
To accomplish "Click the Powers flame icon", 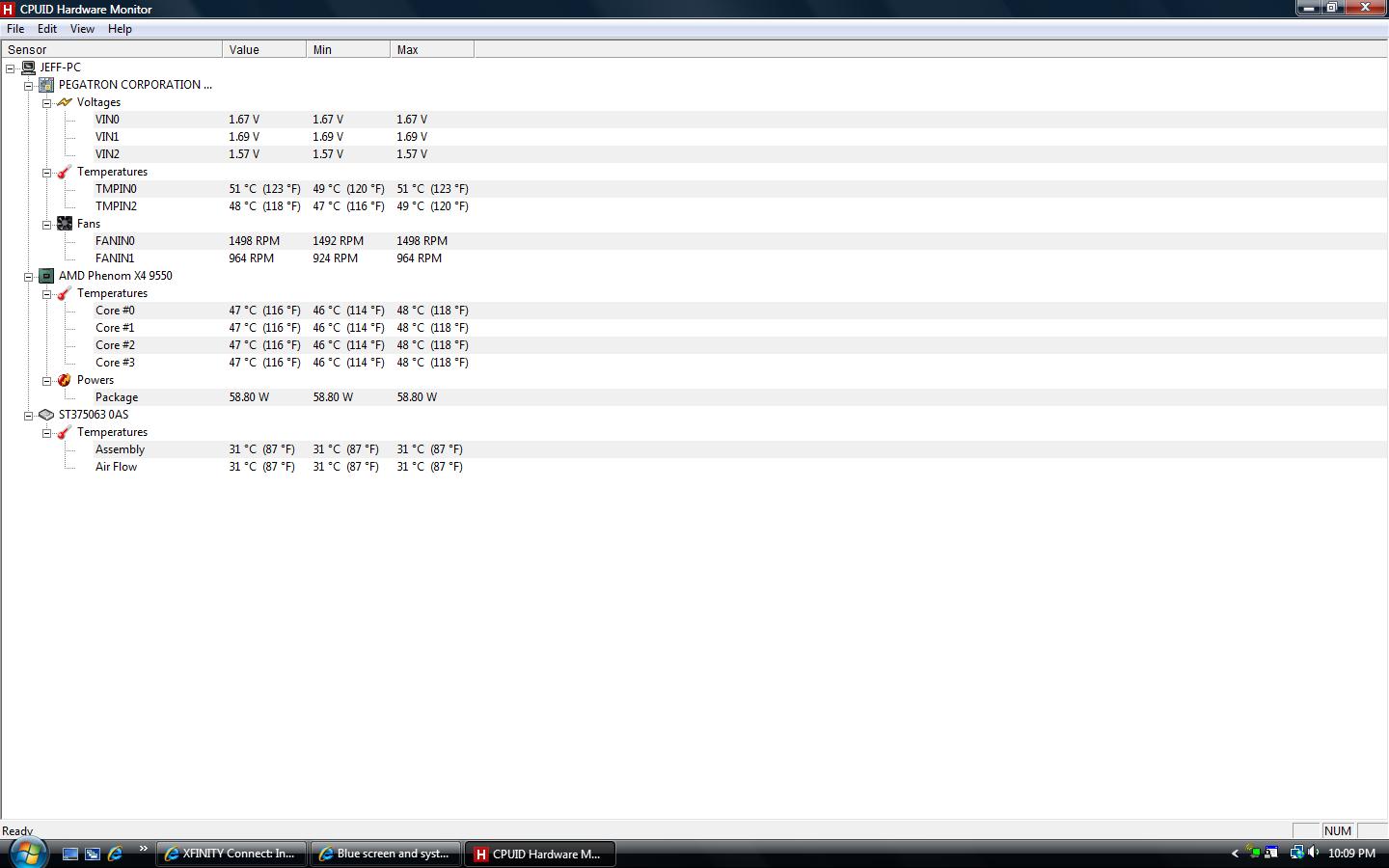I will [65, 380].
